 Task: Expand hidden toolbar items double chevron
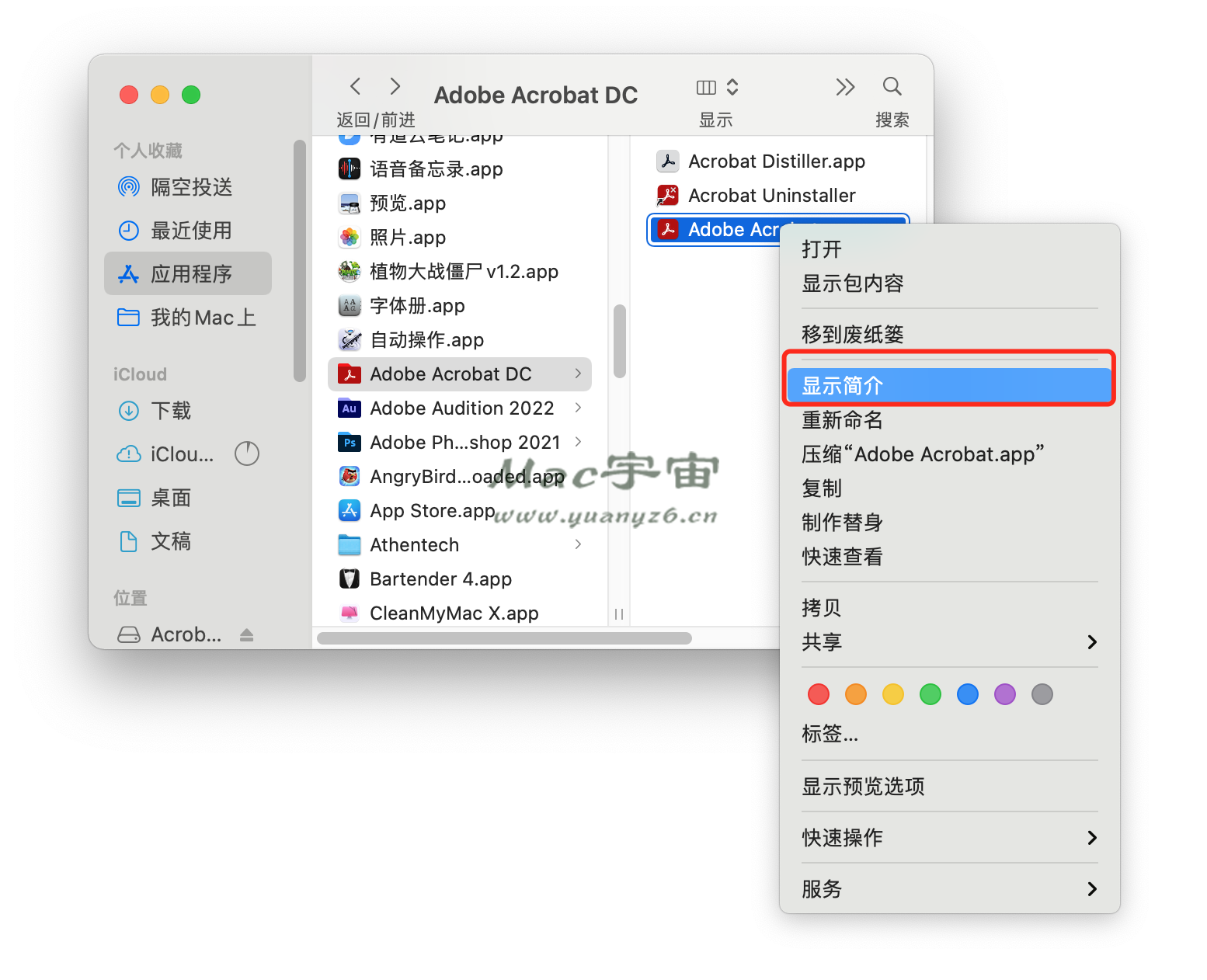click(845, 87)
